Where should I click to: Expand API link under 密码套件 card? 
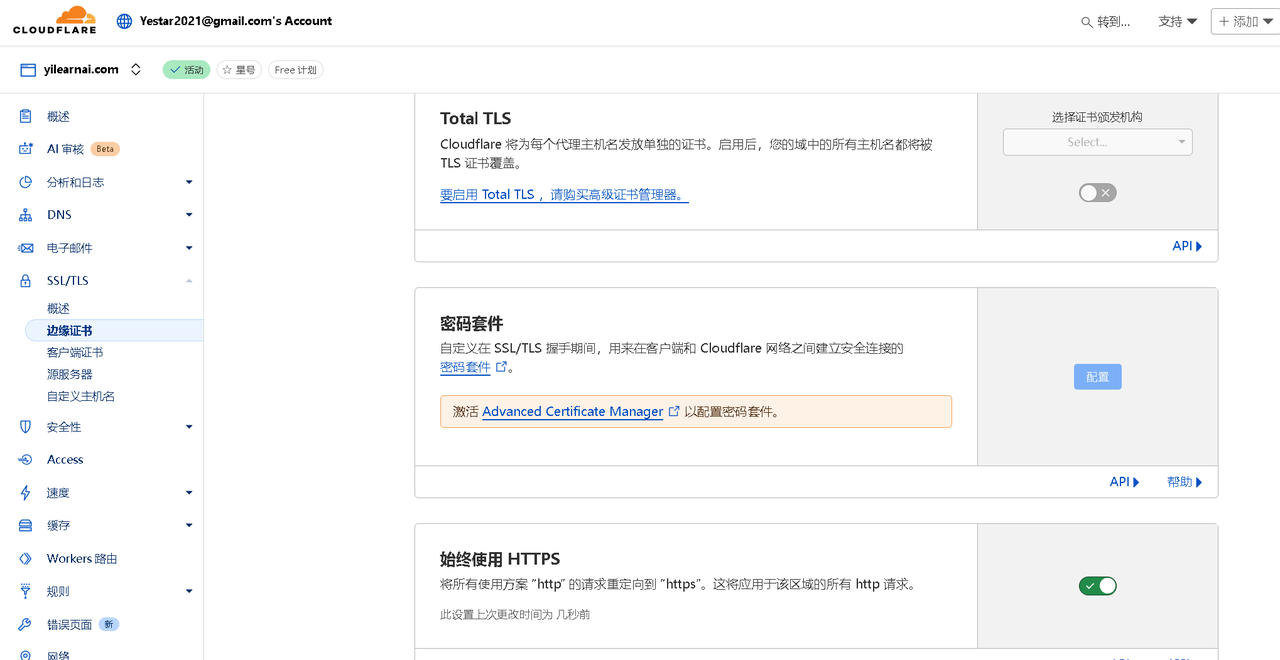(x=1124, y=482)
